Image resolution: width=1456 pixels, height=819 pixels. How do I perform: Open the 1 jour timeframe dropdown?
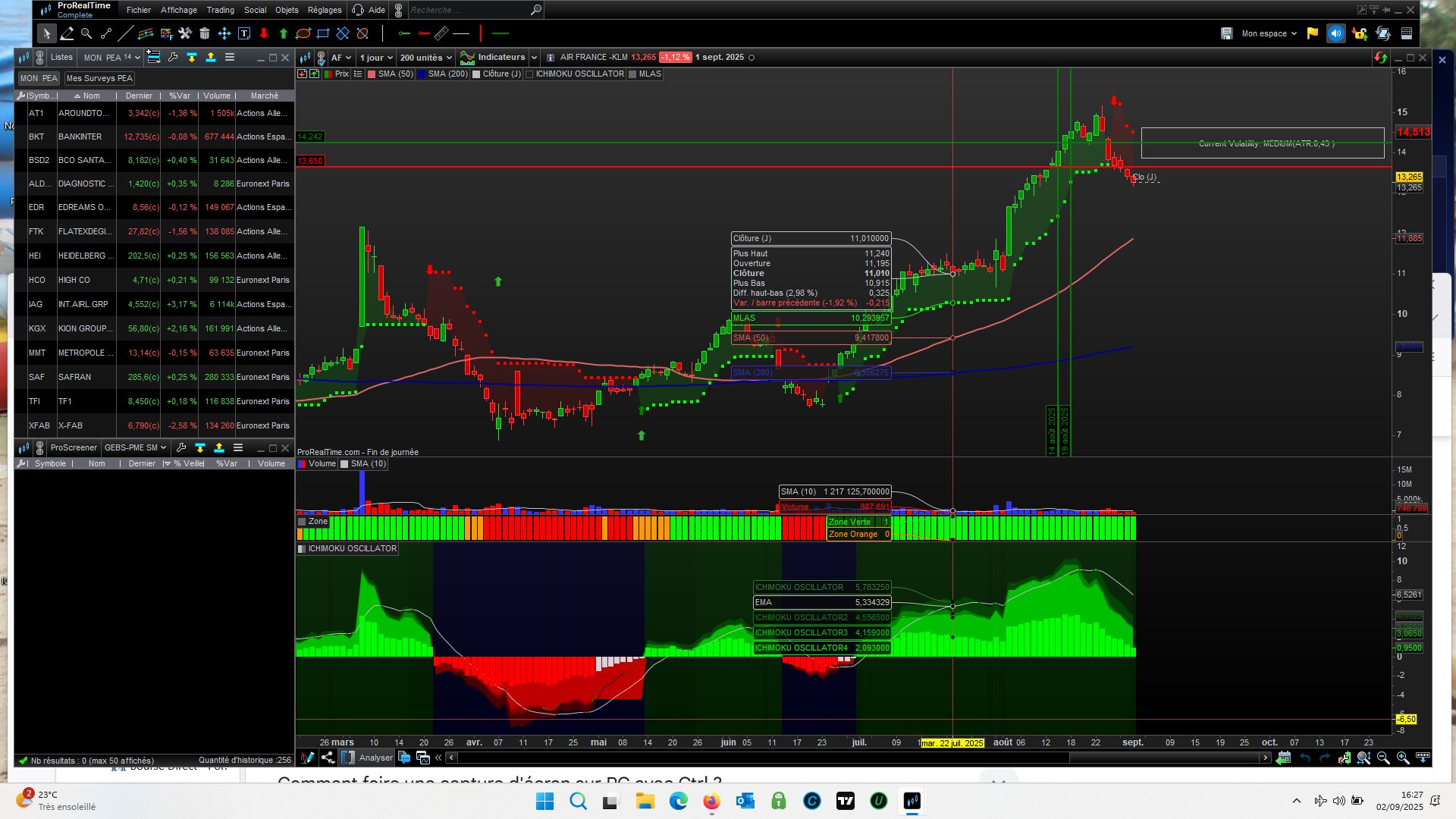click(x=376, y=58)
